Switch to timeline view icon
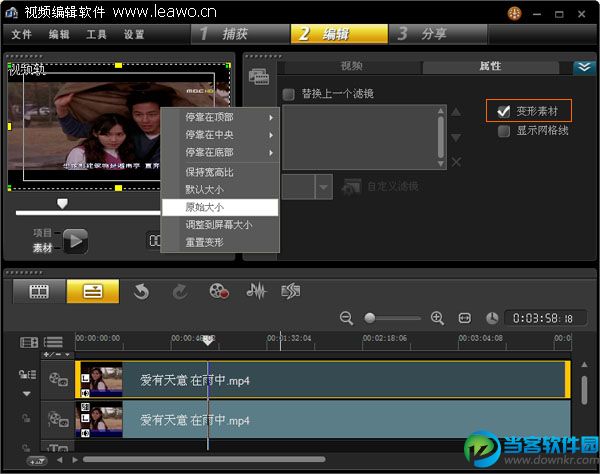This screenshot has width=600, height=474. pyautogui.click(x=92, y=291)
